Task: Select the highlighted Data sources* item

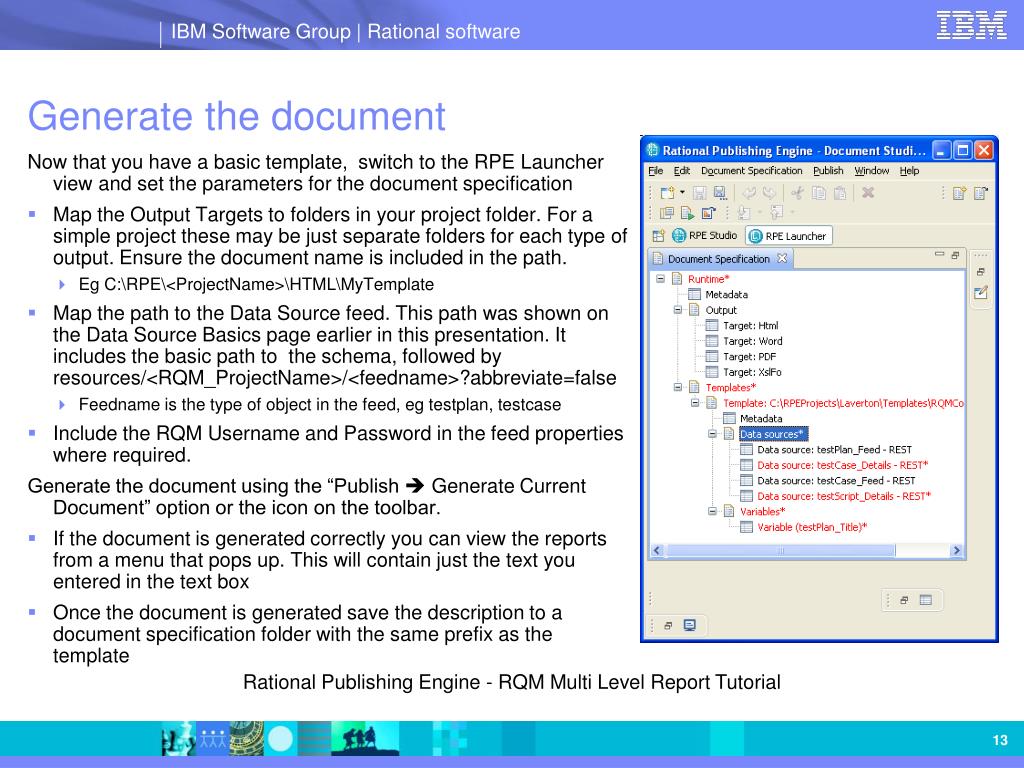Action: coord(773,434)
